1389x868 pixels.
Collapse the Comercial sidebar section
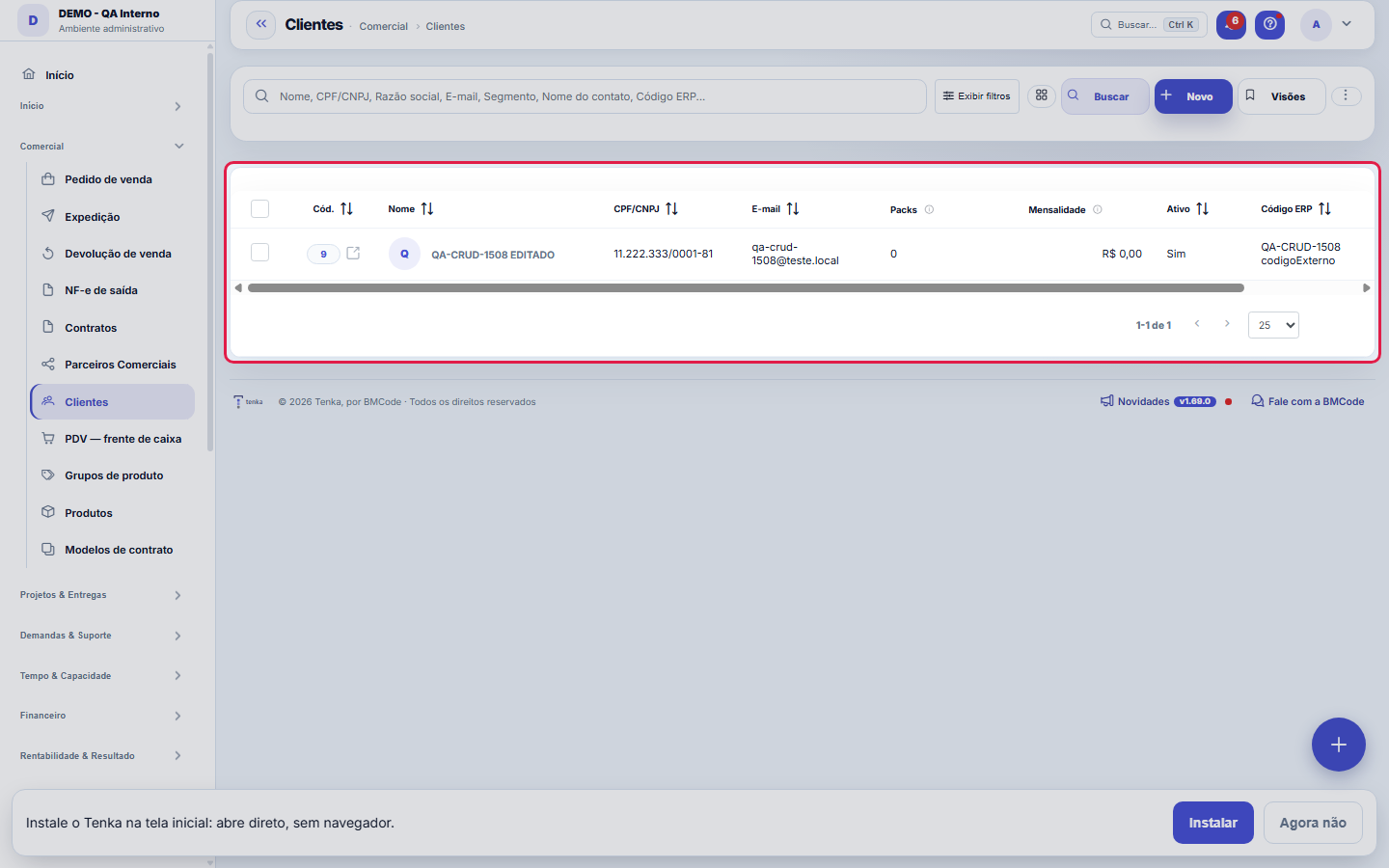pyautogui.click(x=100, y=147)
